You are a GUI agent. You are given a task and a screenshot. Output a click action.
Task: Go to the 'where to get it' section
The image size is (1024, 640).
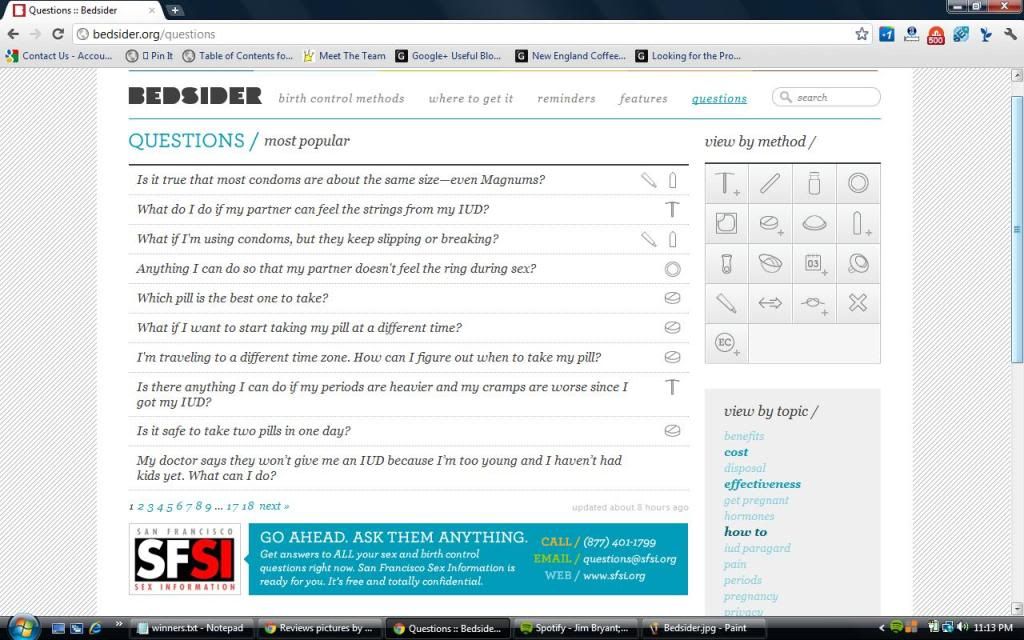point(470,98)
